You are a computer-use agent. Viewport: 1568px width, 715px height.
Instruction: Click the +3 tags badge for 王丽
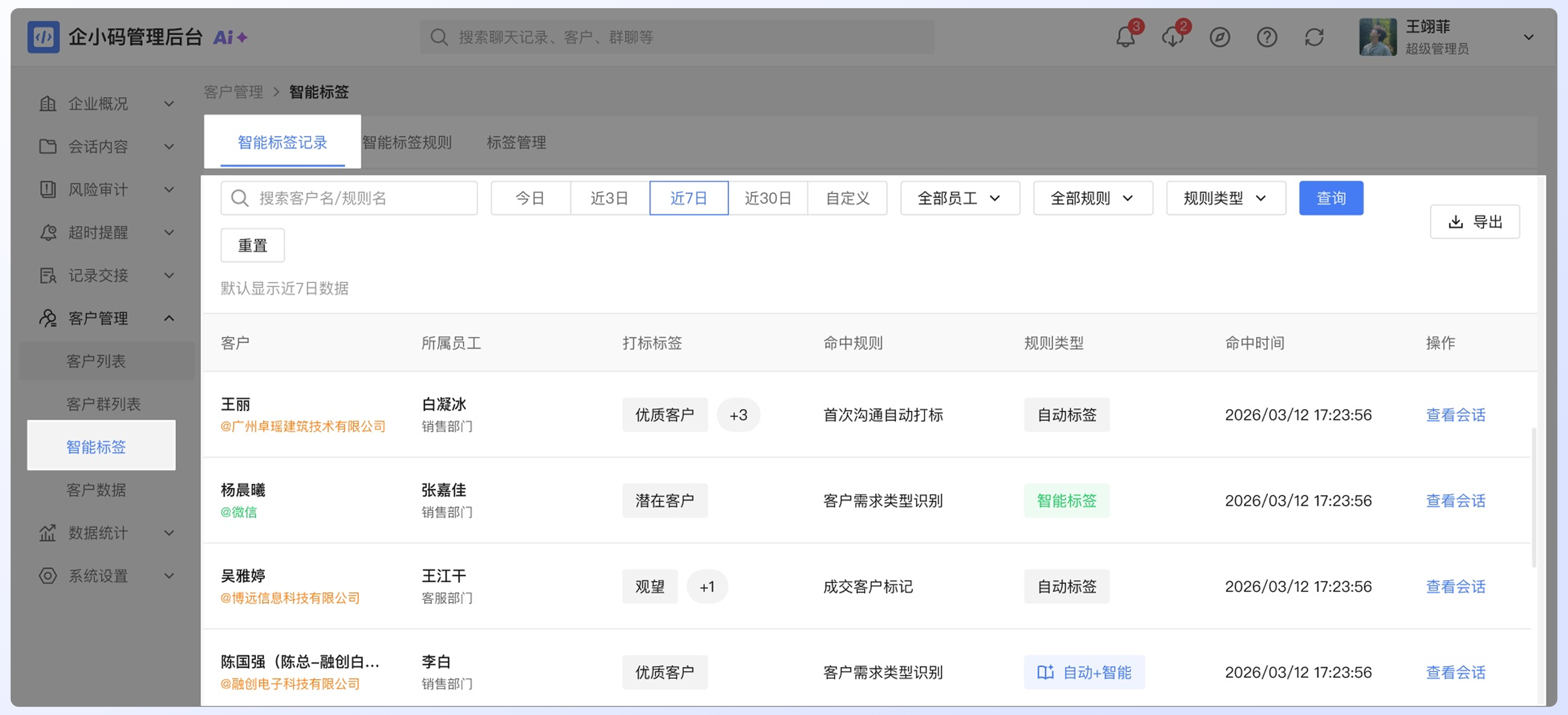point(738,415)
